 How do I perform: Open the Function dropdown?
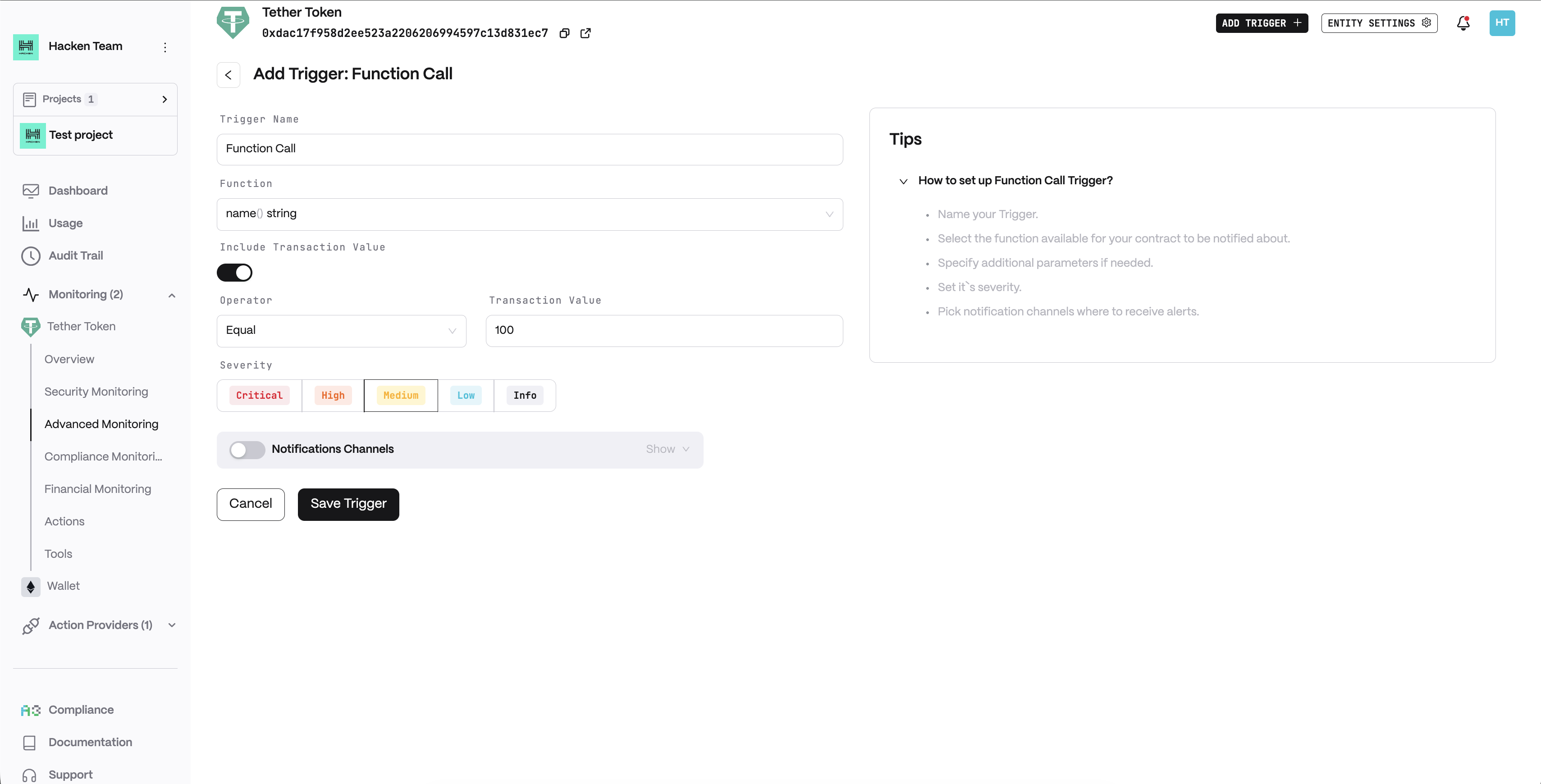coord(530,214)
